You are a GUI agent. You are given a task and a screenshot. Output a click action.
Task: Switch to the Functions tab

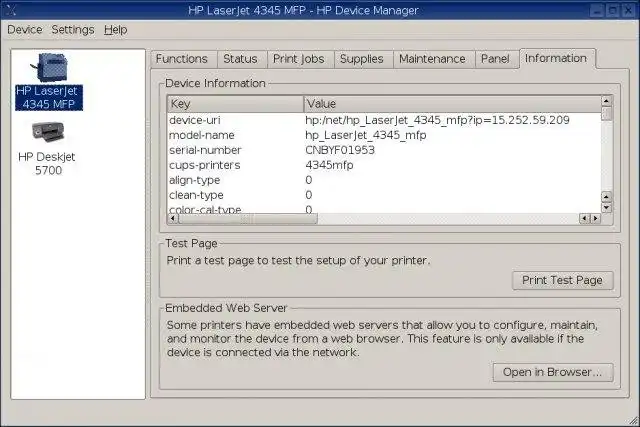coord(182,59)
